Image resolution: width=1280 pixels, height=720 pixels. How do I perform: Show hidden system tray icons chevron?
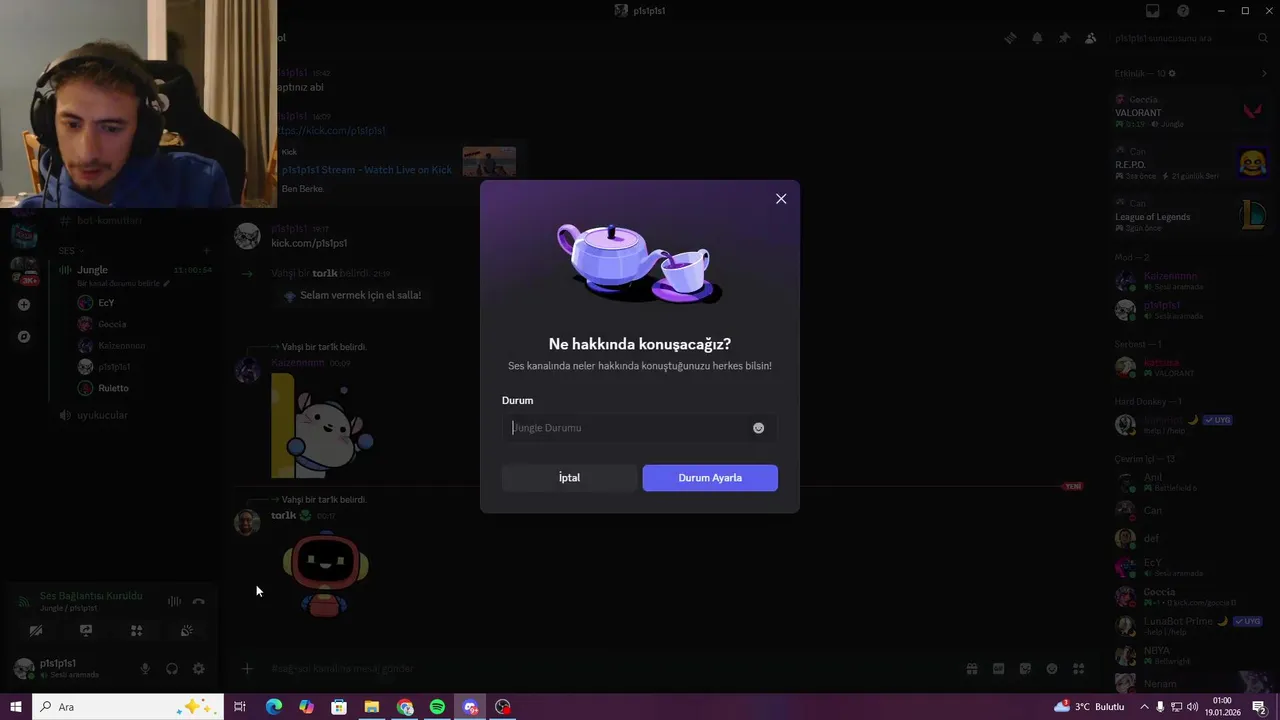point(1144,707)
